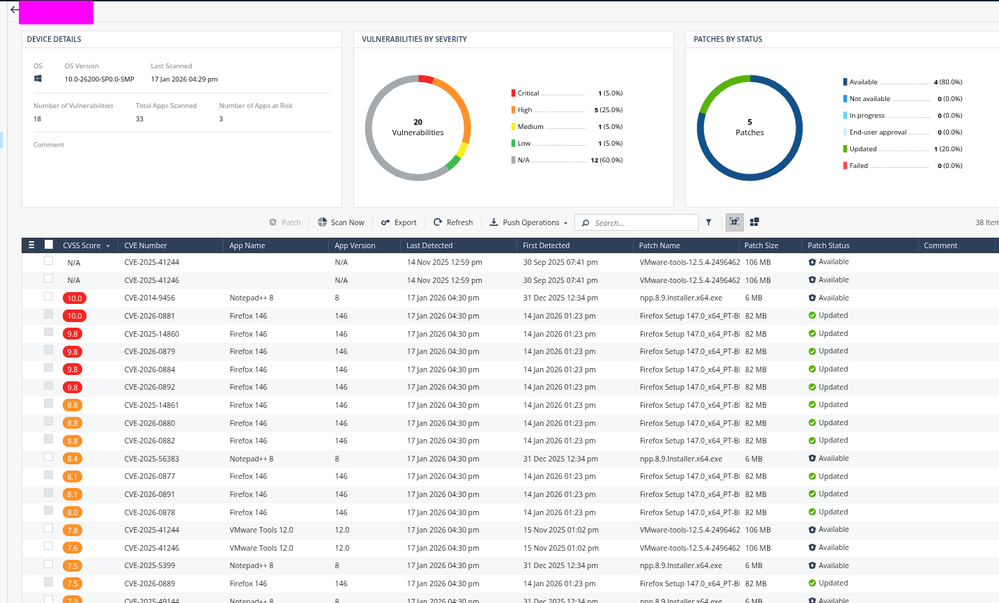Sort by the App Version column header
The width and height of the screenshot is (999, 603).
355,245
